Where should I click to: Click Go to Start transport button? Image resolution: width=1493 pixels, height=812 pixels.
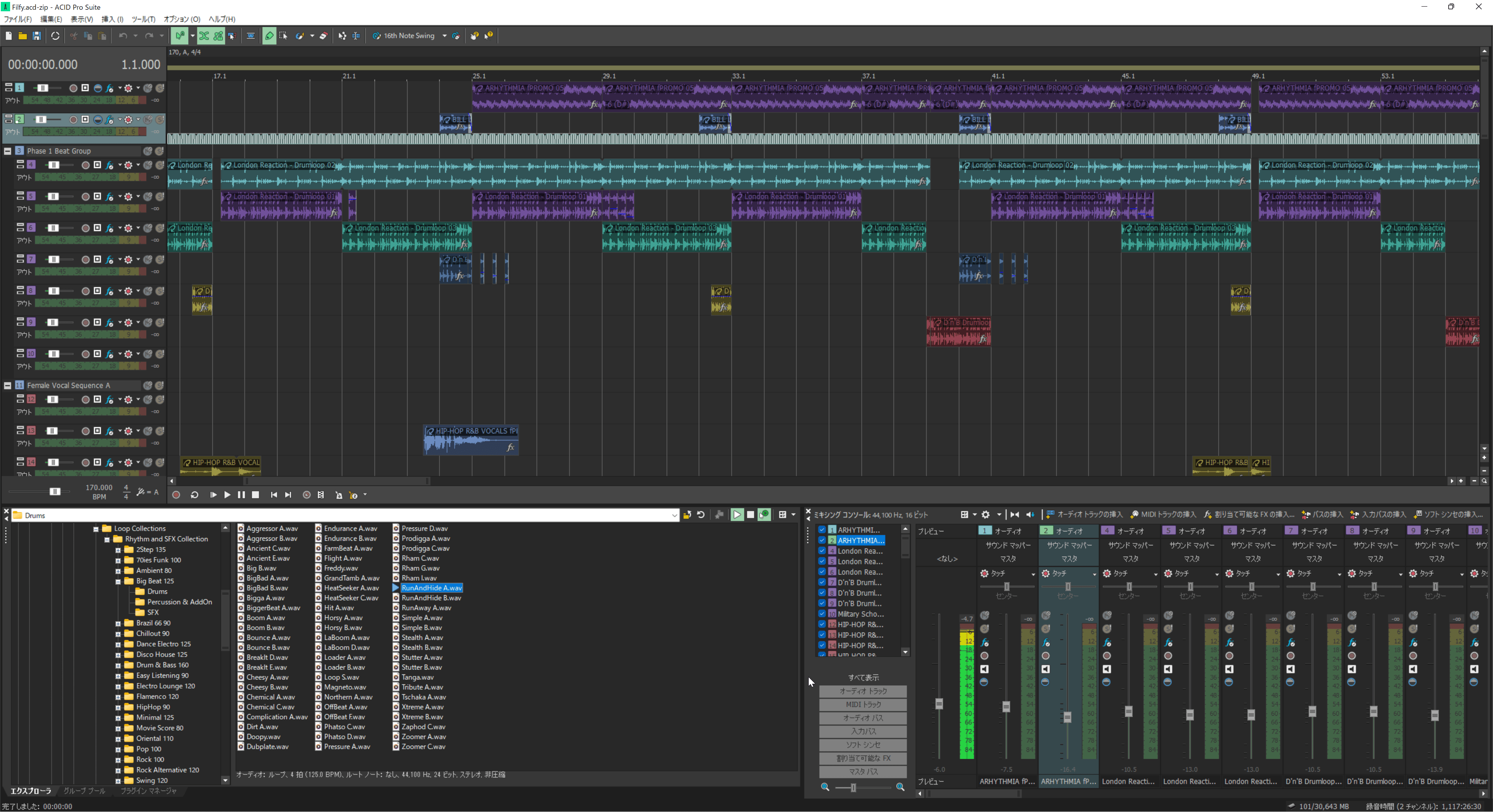click(274, 495)
